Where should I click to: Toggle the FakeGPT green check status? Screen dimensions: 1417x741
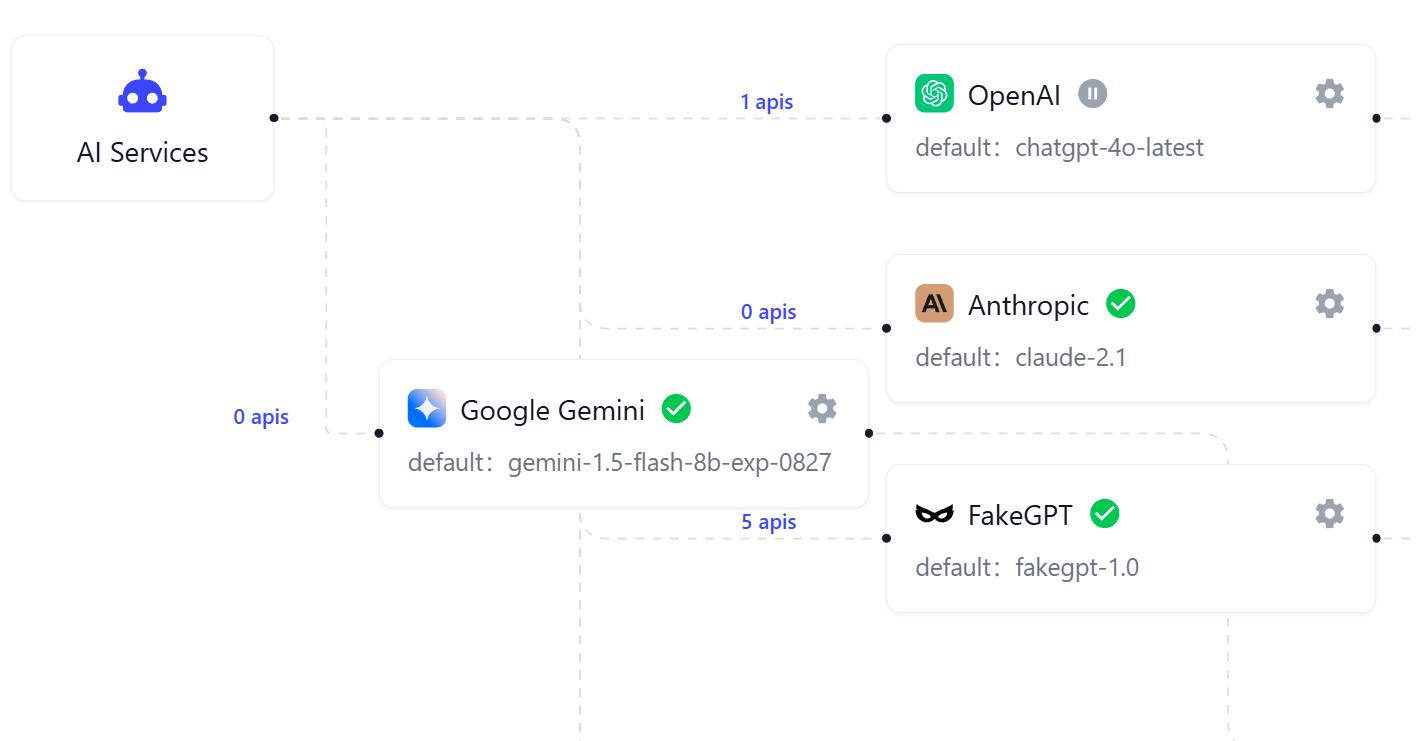1105,514
